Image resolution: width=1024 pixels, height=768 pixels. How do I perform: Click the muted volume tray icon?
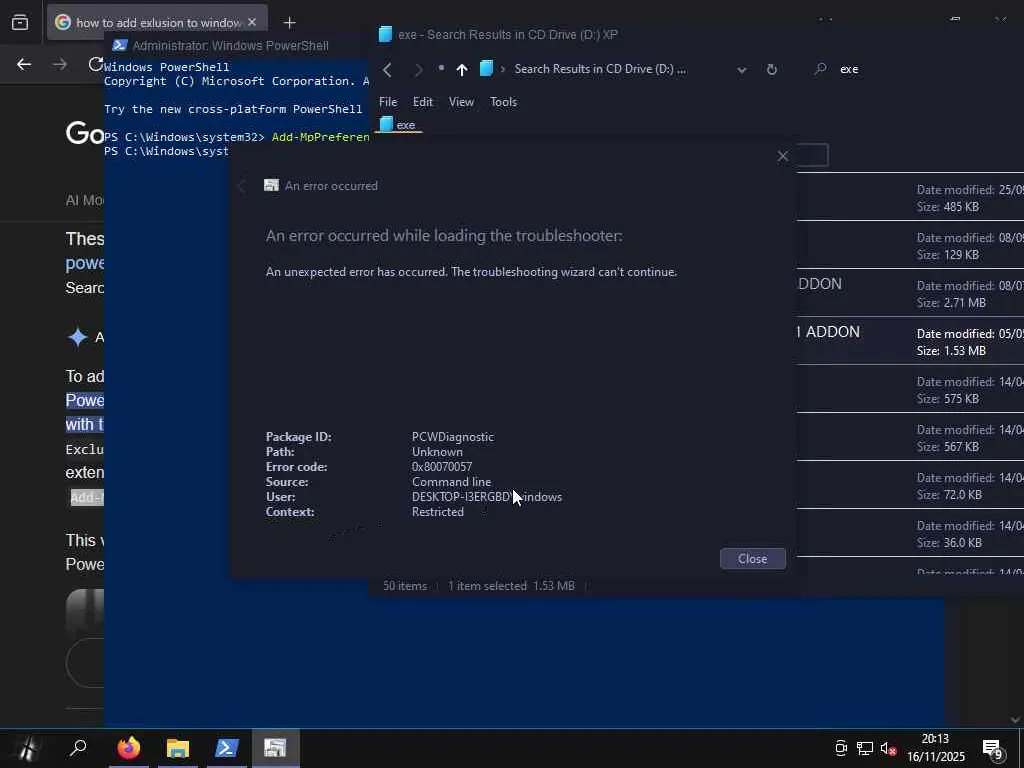click(x=888, y=748)
